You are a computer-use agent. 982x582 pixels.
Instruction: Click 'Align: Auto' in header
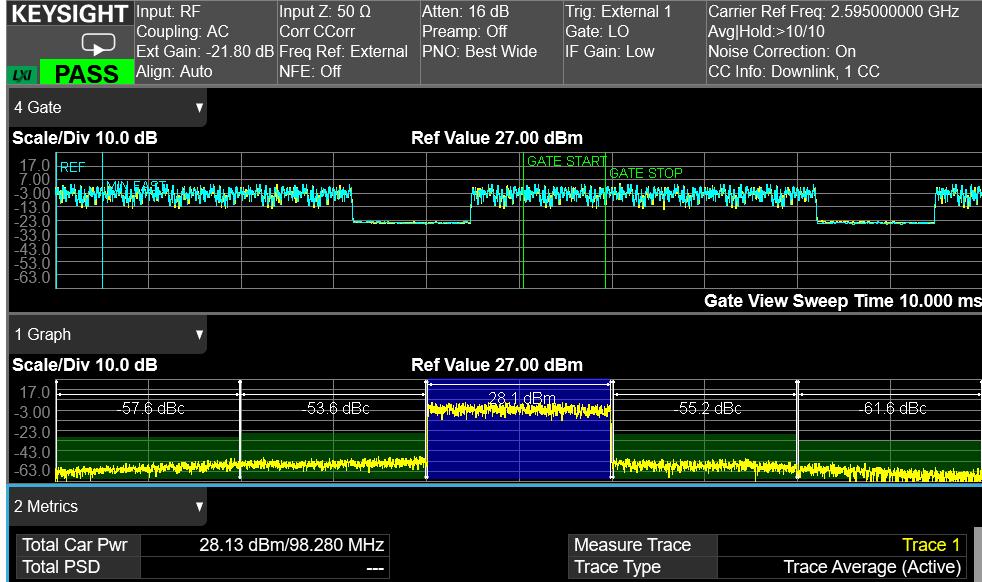click(174, 72)
